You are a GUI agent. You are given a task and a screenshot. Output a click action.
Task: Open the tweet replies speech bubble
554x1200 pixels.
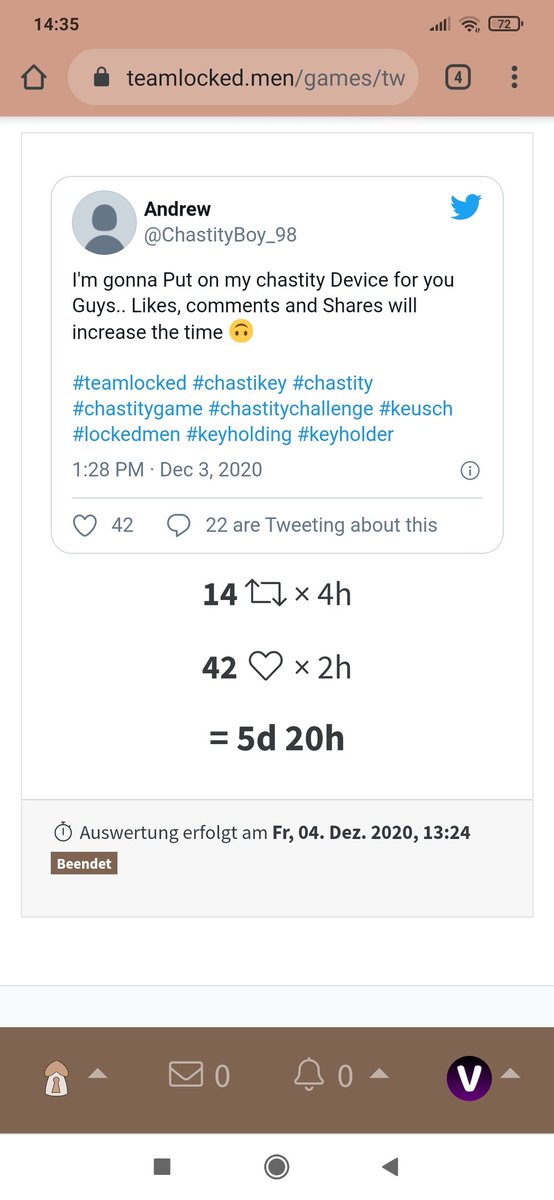tap(179, 525)
